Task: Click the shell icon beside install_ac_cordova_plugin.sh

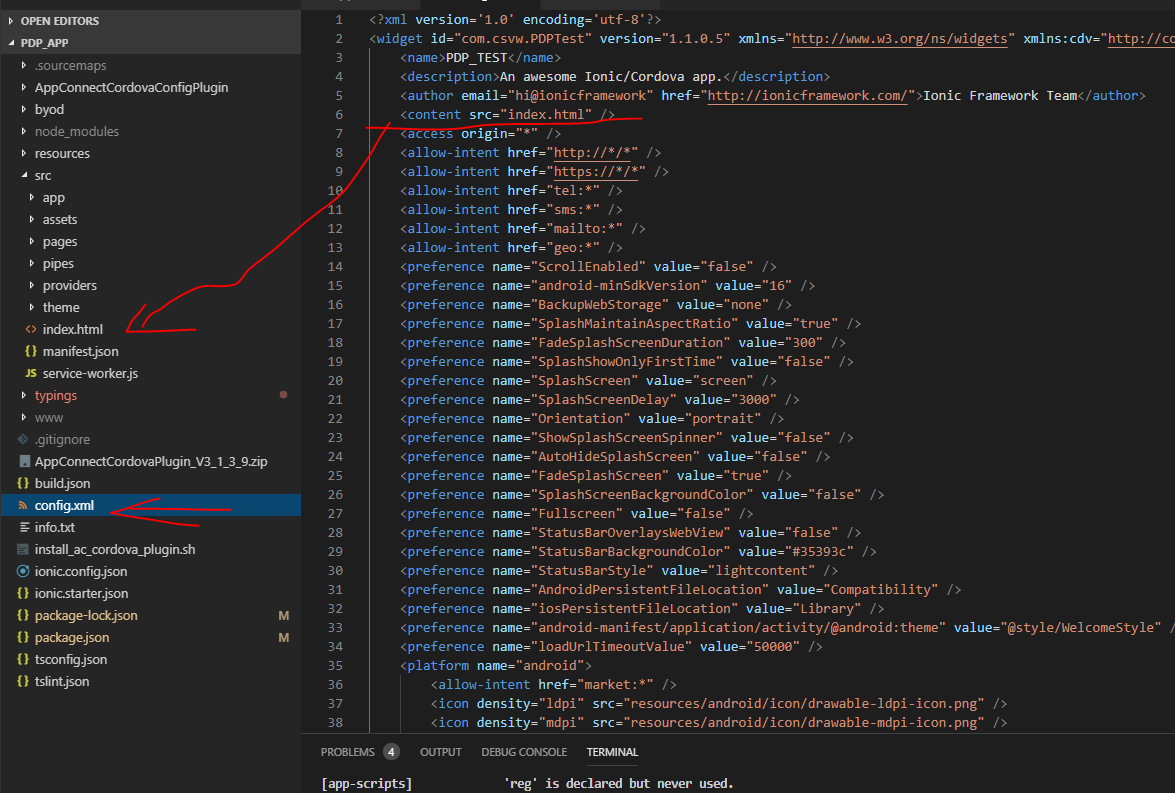Action: coord(23,549)
